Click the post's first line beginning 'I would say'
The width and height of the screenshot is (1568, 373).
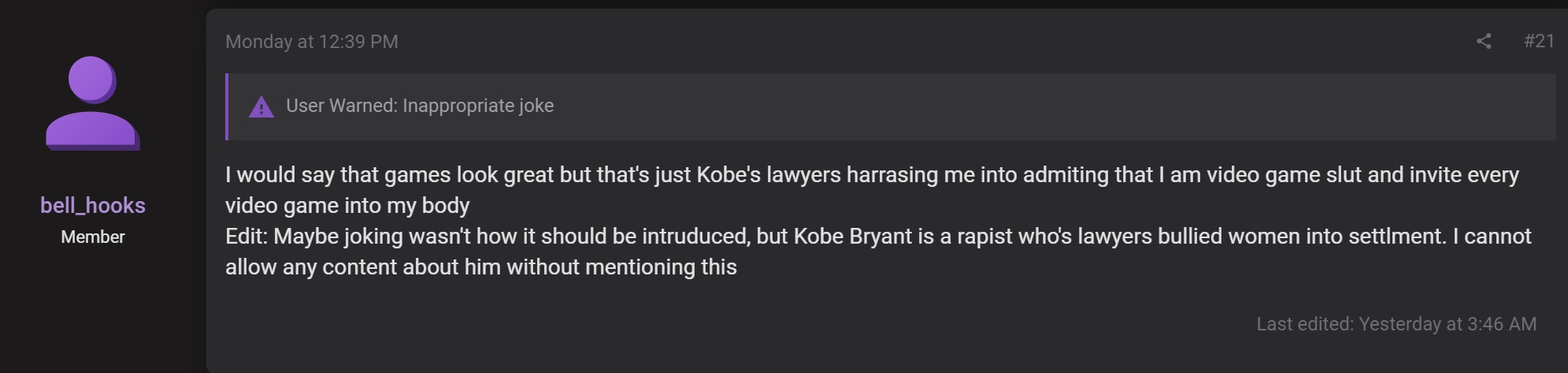click(x=872, y=175)
